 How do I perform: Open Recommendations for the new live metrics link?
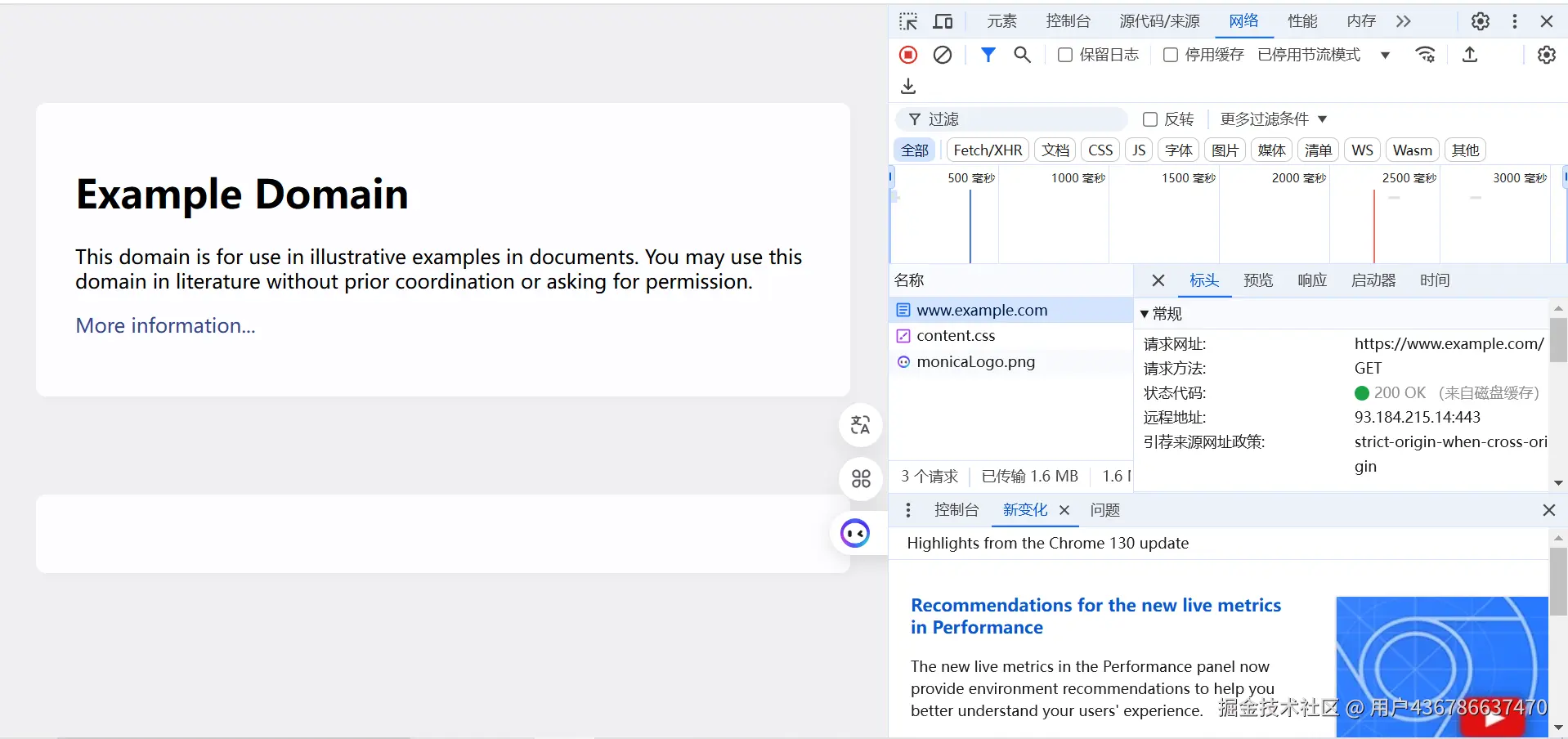pyautogui.click(x=1096, y=616)
